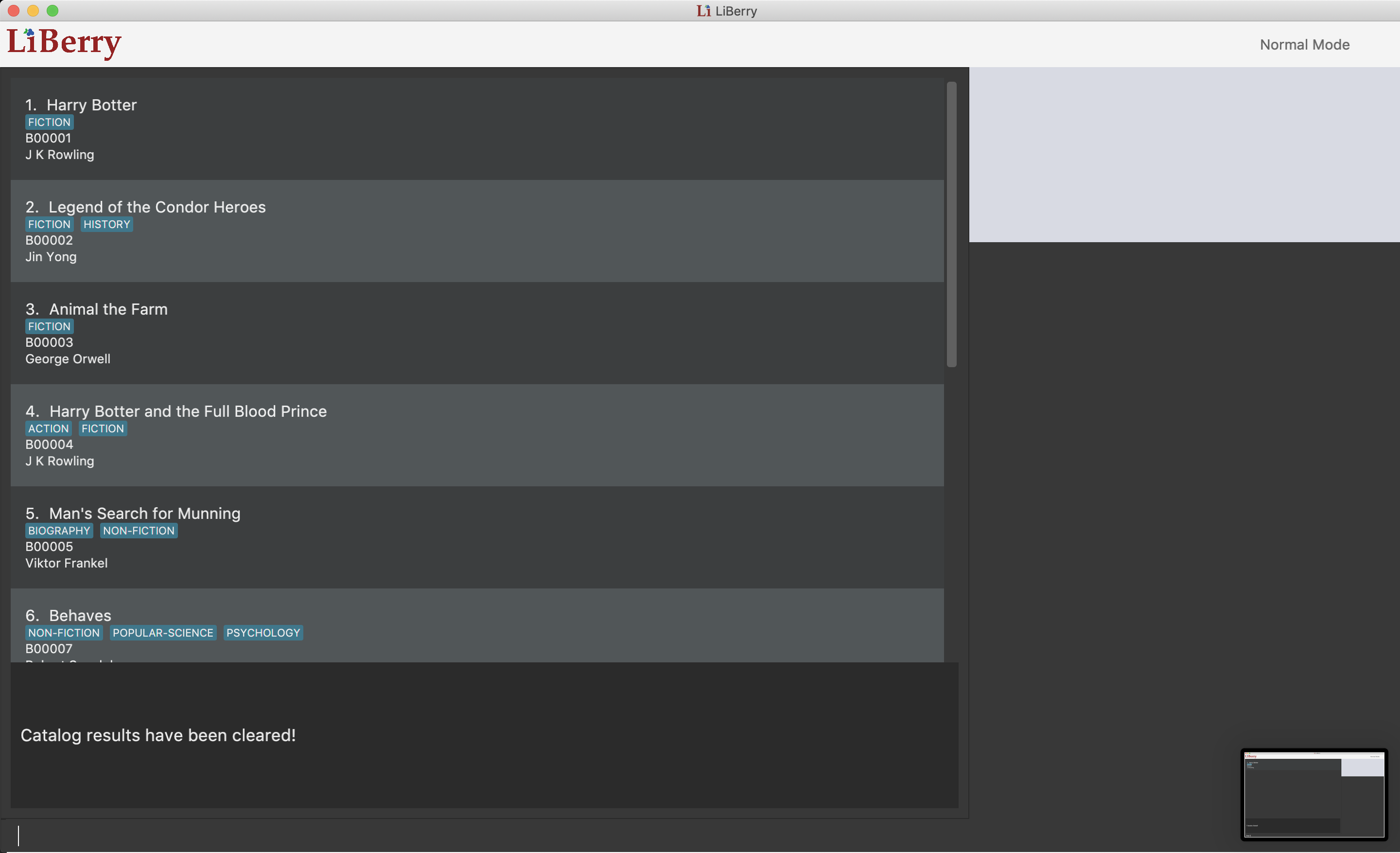Click the FICTION tag on Harry Botter
1400x853 pixels.
pos(50,122)
